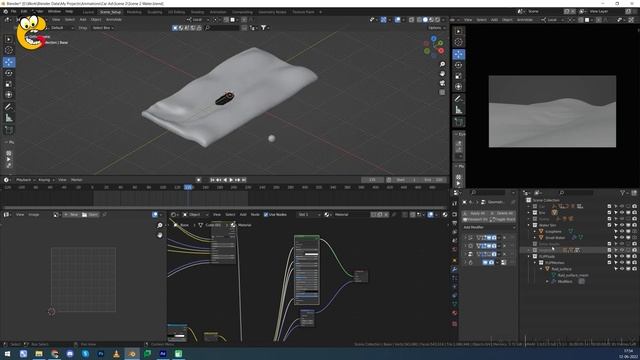640x360 pixels.
Task: Open After Effects from the Windows taskbar
Action: pos(163,354)
